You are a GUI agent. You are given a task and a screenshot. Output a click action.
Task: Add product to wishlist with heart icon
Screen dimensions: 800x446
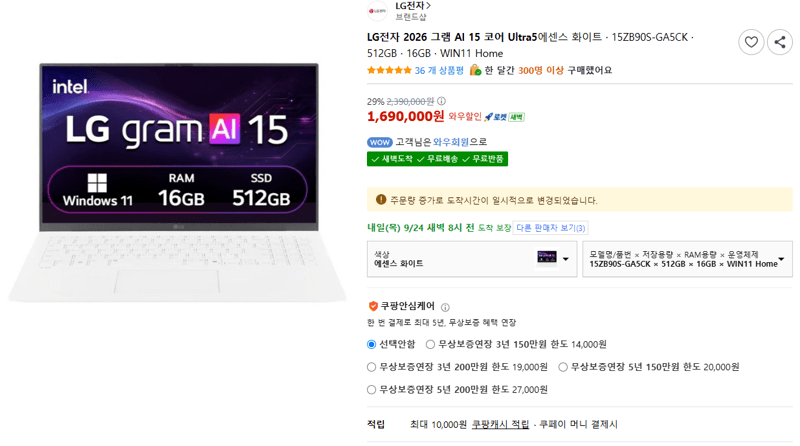point(751,42)
